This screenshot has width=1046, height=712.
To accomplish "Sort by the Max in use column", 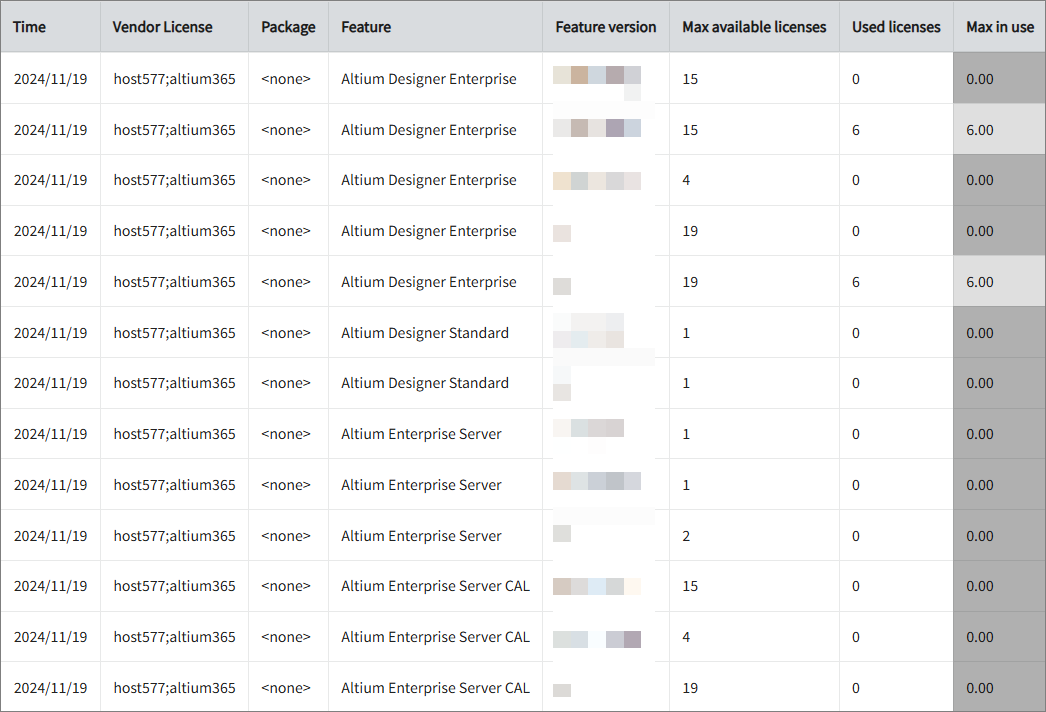I will coord(999,27).
